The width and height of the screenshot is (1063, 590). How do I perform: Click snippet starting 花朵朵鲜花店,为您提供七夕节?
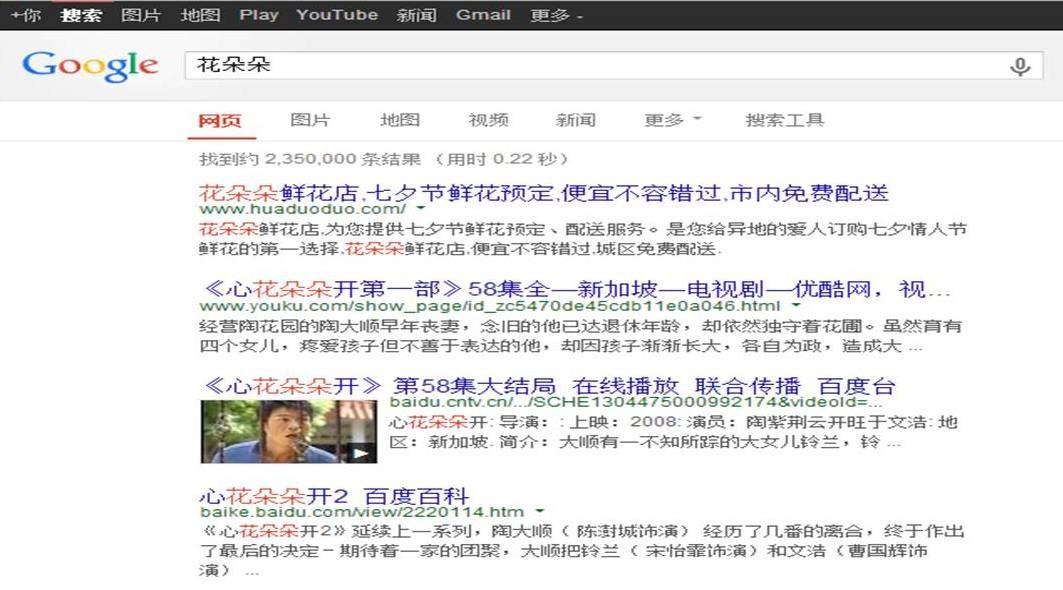pos(583,239)
